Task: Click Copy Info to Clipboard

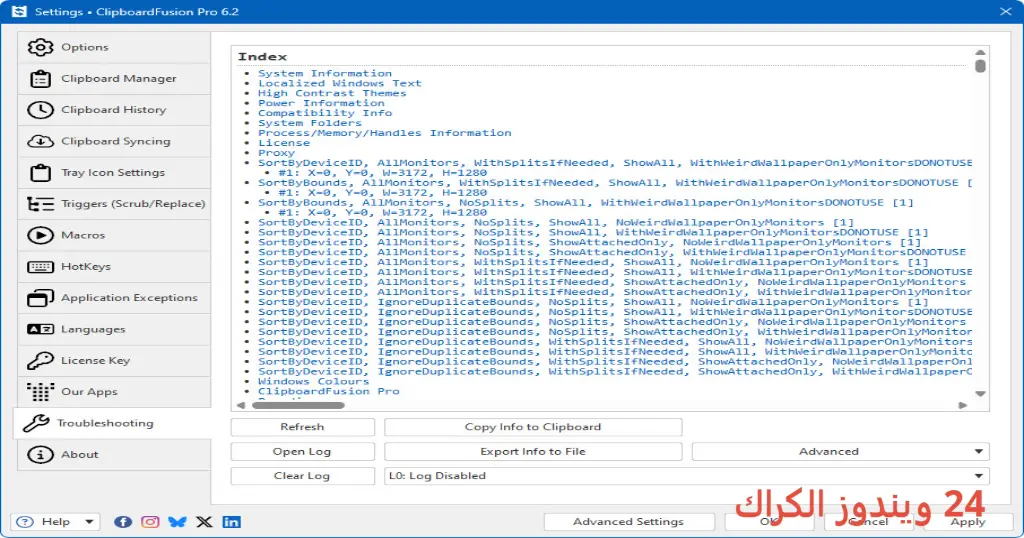Action: (x=533, y=427)
